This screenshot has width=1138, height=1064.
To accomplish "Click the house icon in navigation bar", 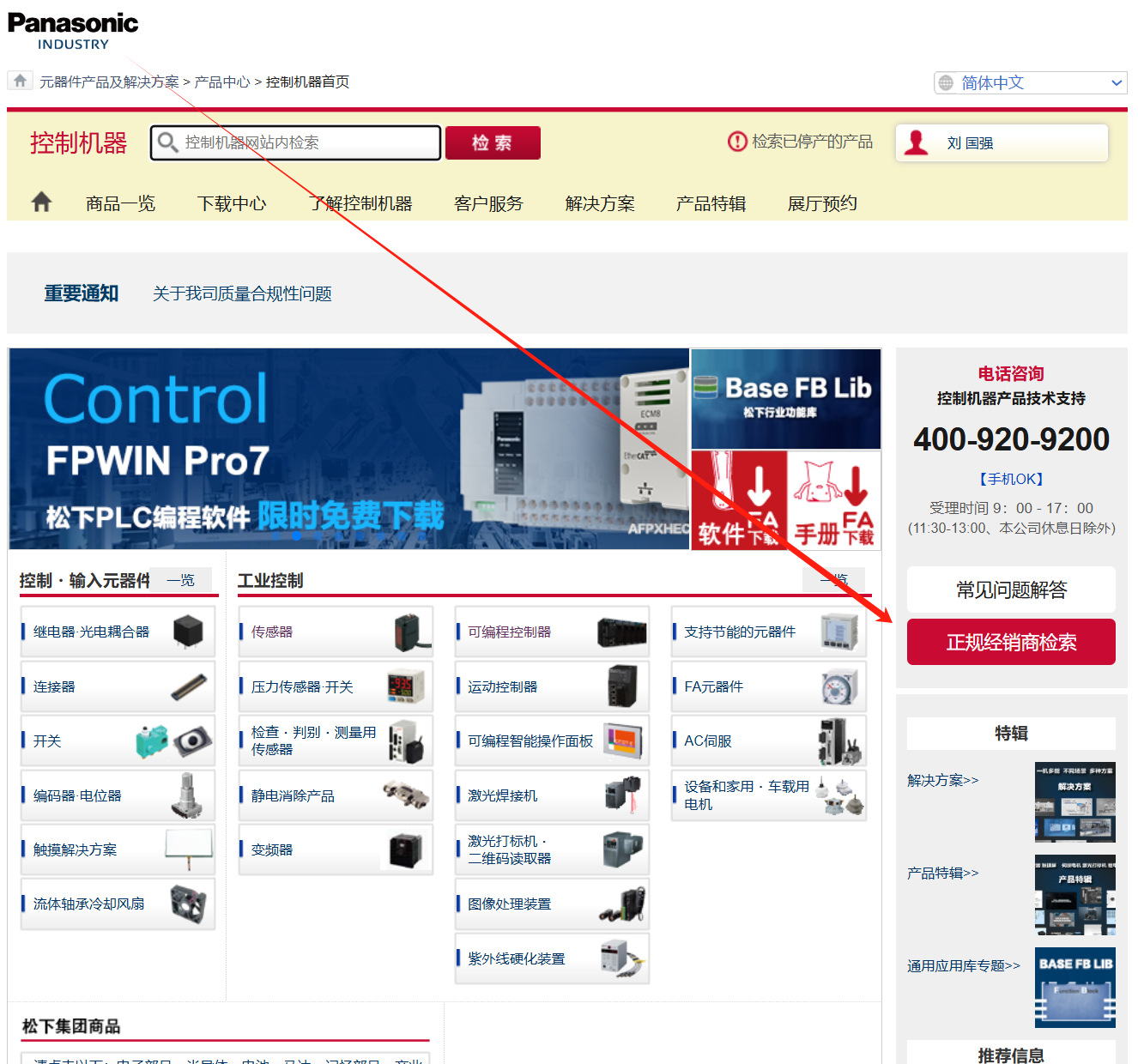I will tap(41, 203).
